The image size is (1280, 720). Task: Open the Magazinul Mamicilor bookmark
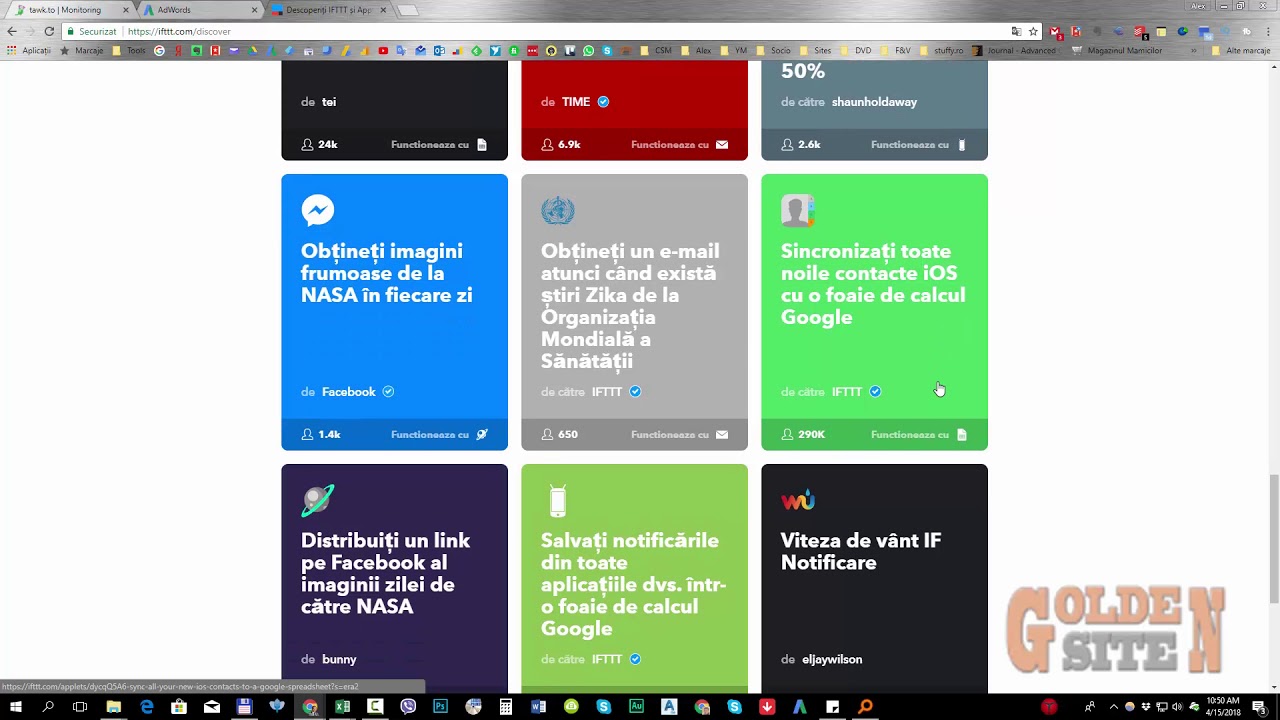[x=1117, y=50]
